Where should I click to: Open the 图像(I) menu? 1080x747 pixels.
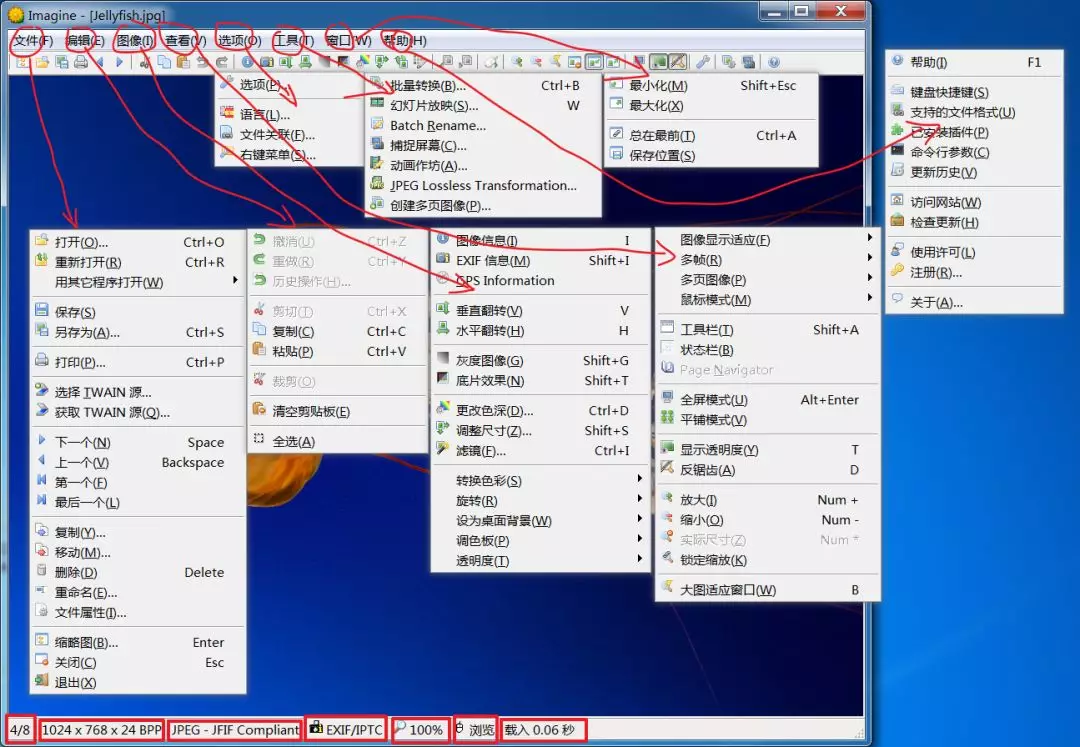pos(134,41)
